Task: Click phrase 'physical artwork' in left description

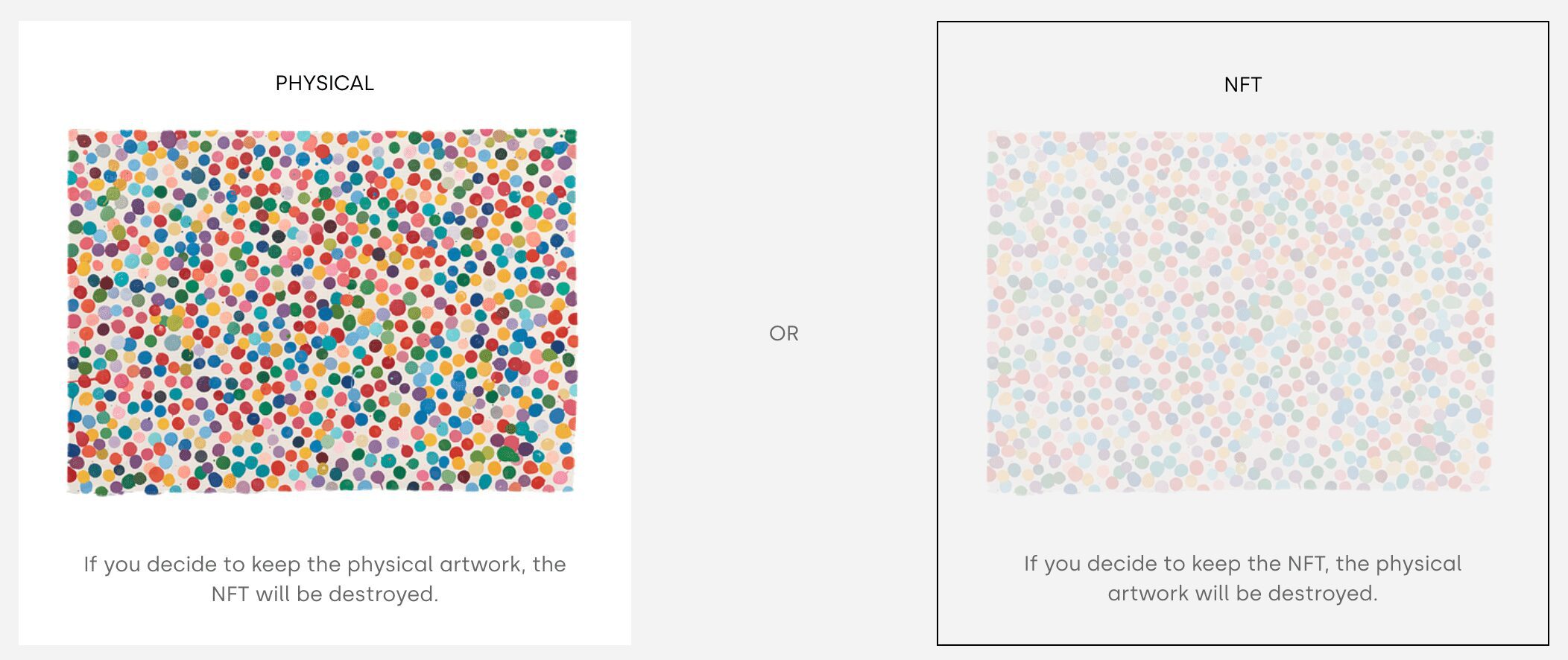Action: (x=434, y=565)
